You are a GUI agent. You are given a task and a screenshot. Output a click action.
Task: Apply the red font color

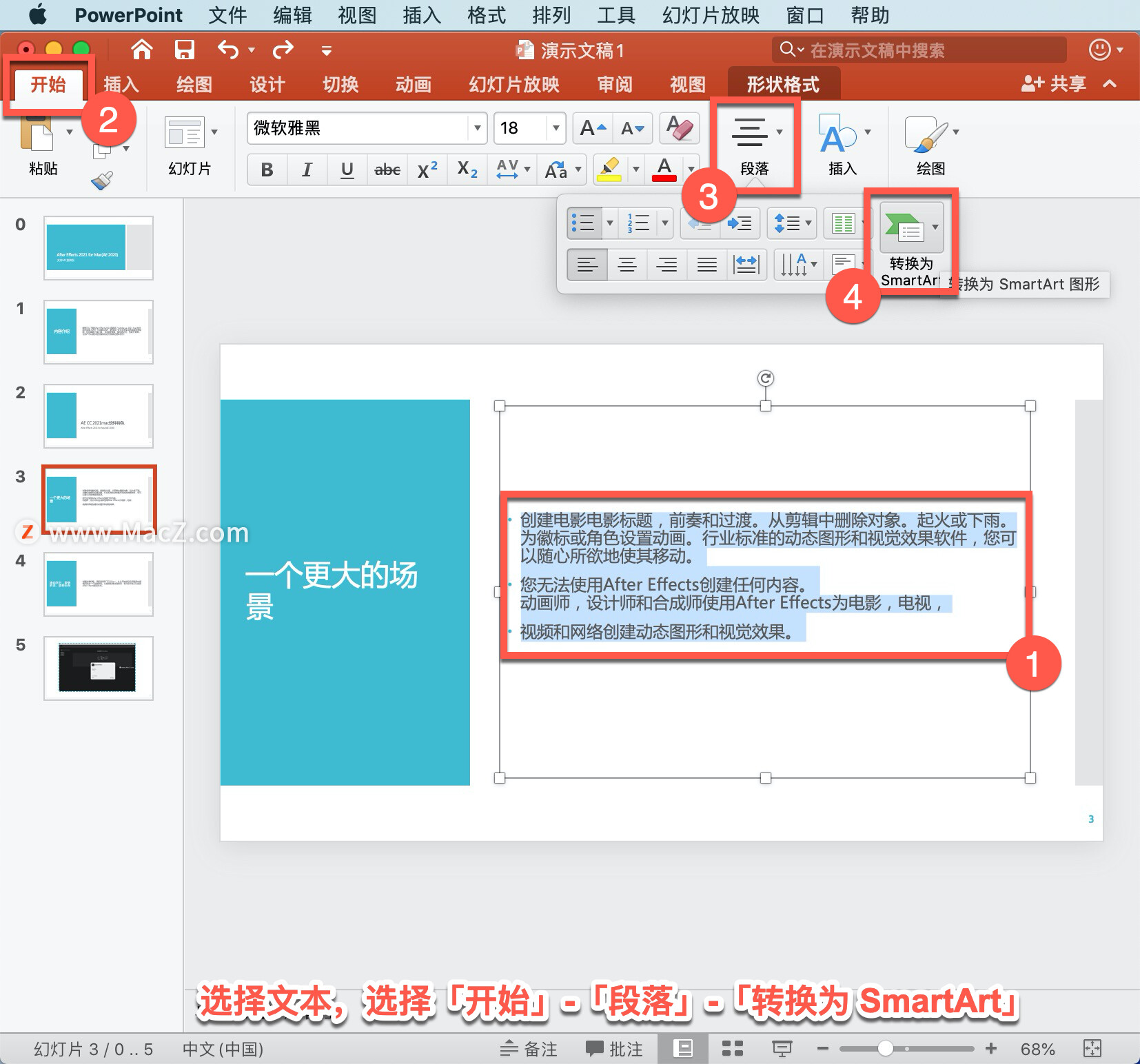tap(664, 169)
